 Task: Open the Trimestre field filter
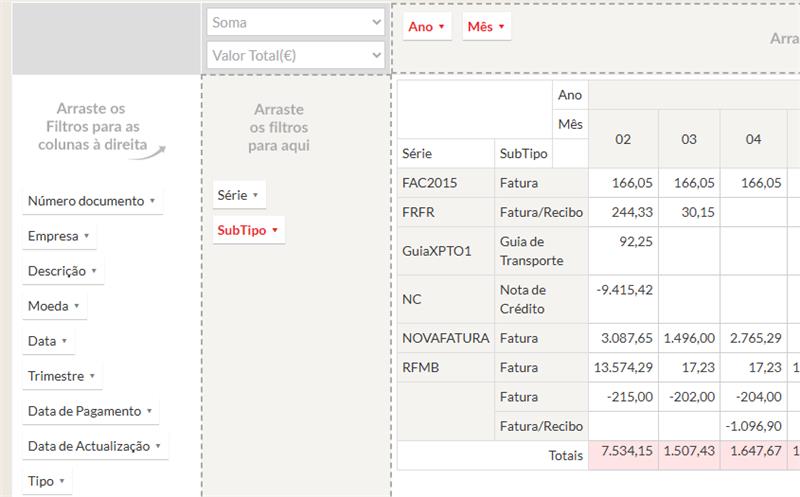[x=62, y=376]
